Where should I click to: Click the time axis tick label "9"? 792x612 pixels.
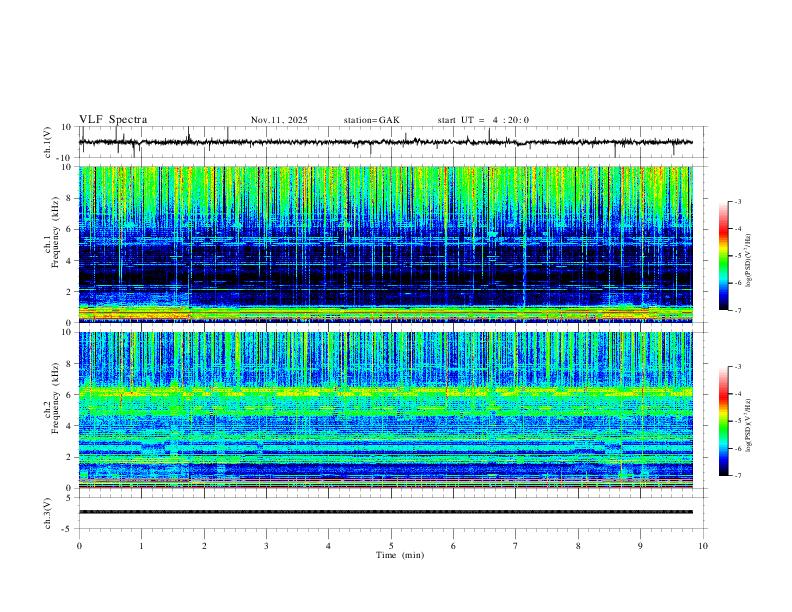coord(640,546)
